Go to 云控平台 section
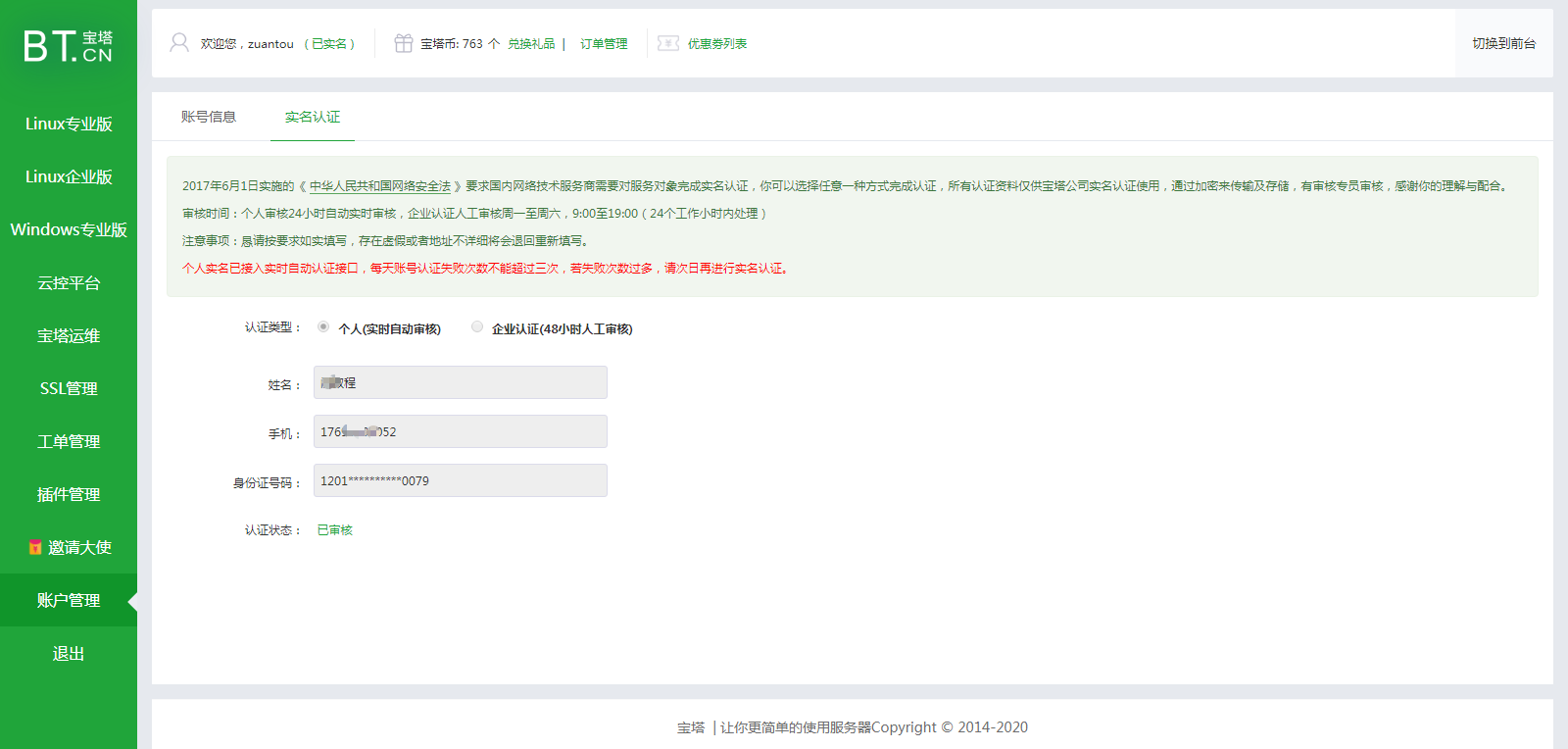The width and height of the screenshot is (1568, 749). coord(69,282)
